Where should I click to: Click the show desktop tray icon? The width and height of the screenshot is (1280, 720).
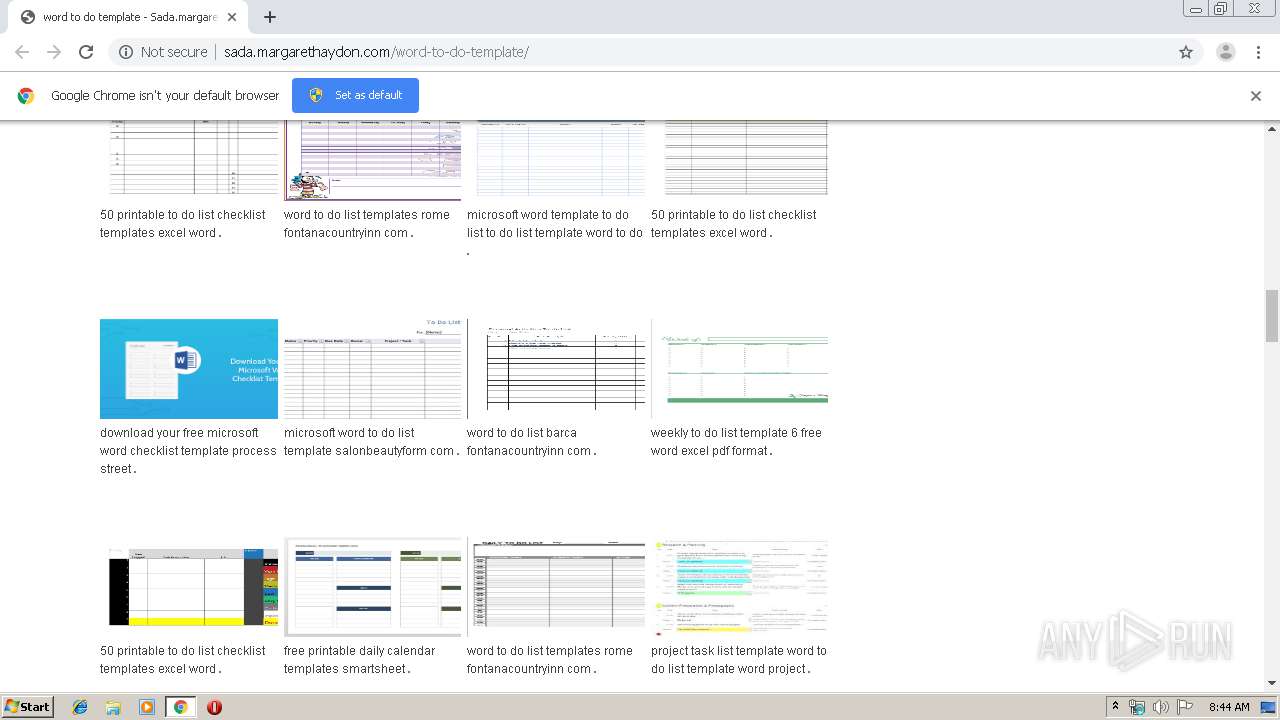point(1269,707)
